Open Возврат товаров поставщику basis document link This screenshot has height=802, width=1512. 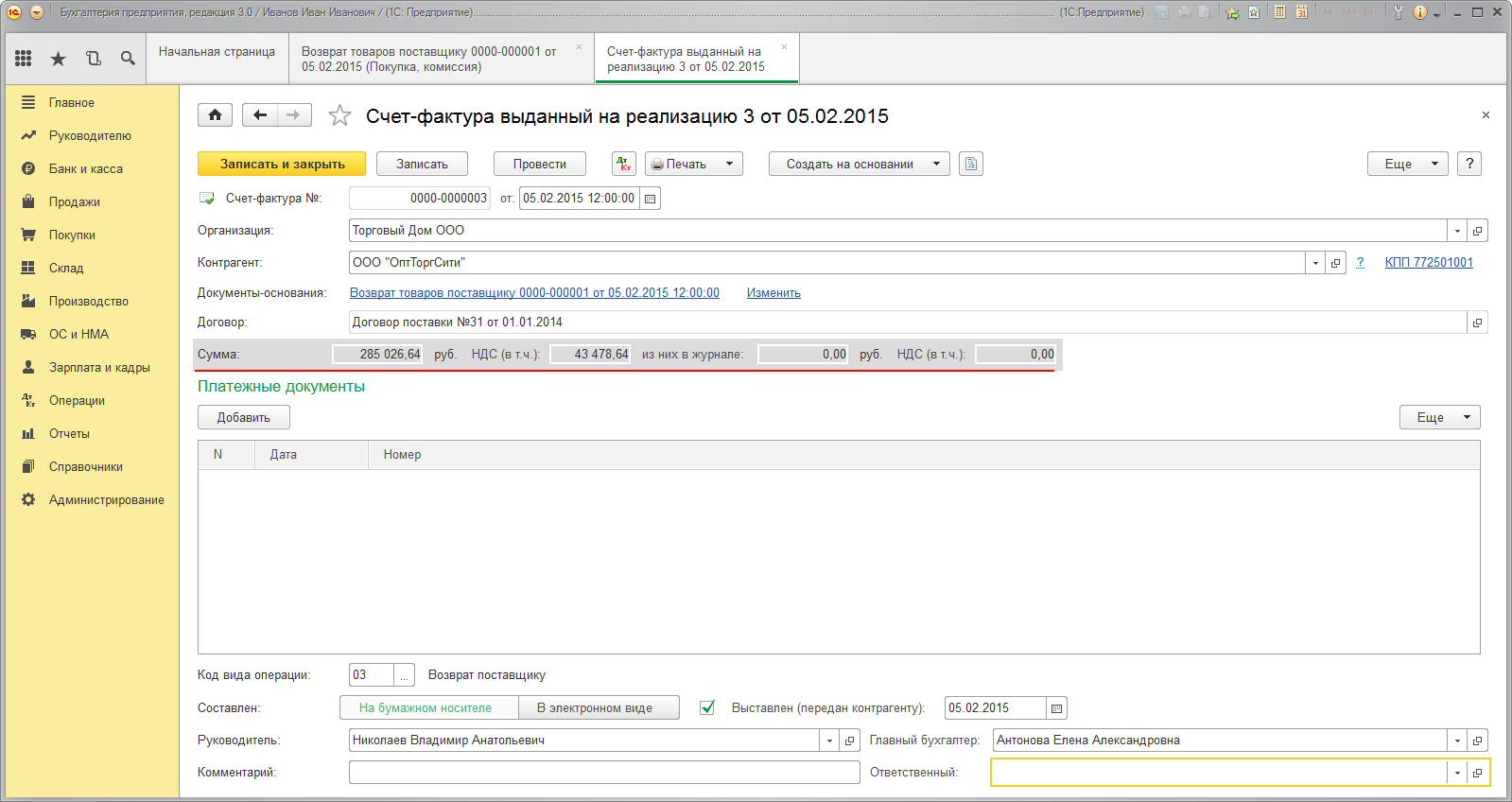[534, 293]
